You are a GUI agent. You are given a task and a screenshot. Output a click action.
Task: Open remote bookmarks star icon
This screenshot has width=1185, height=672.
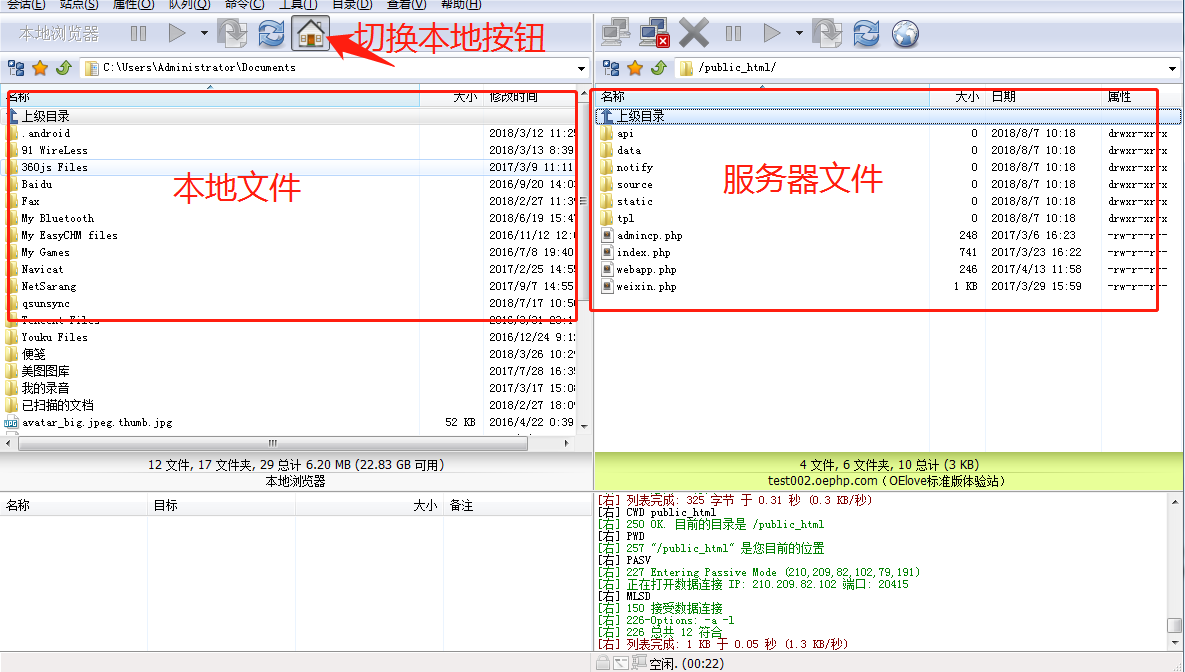[636, 68]
